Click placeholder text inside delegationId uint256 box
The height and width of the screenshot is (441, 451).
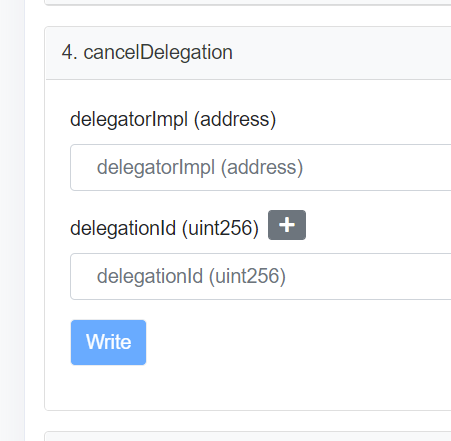191,276
